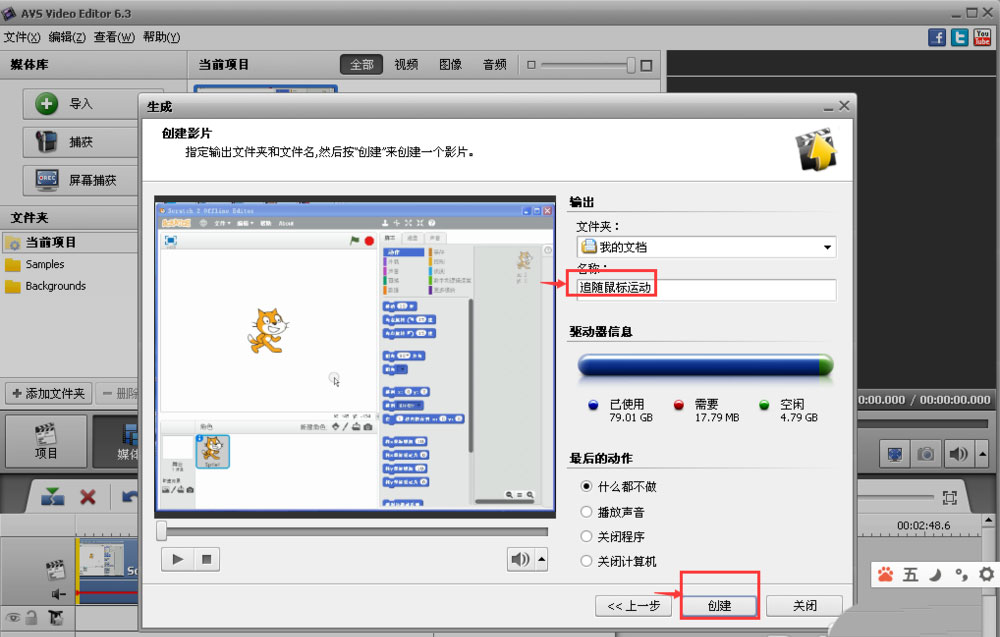Click the thumbnail size slider handle
This screenshot has height=637, width=1000.
[x=631, y=65]
